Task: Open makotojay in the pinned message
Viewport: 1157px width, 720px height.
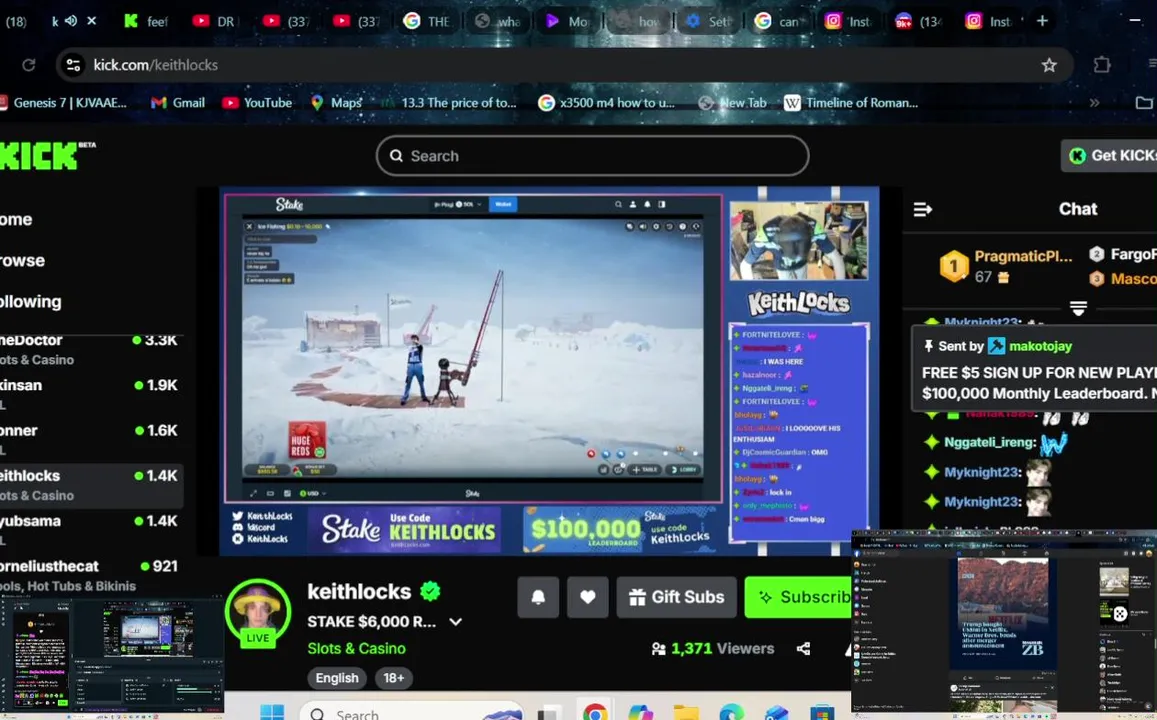Action: point(1040,346)
